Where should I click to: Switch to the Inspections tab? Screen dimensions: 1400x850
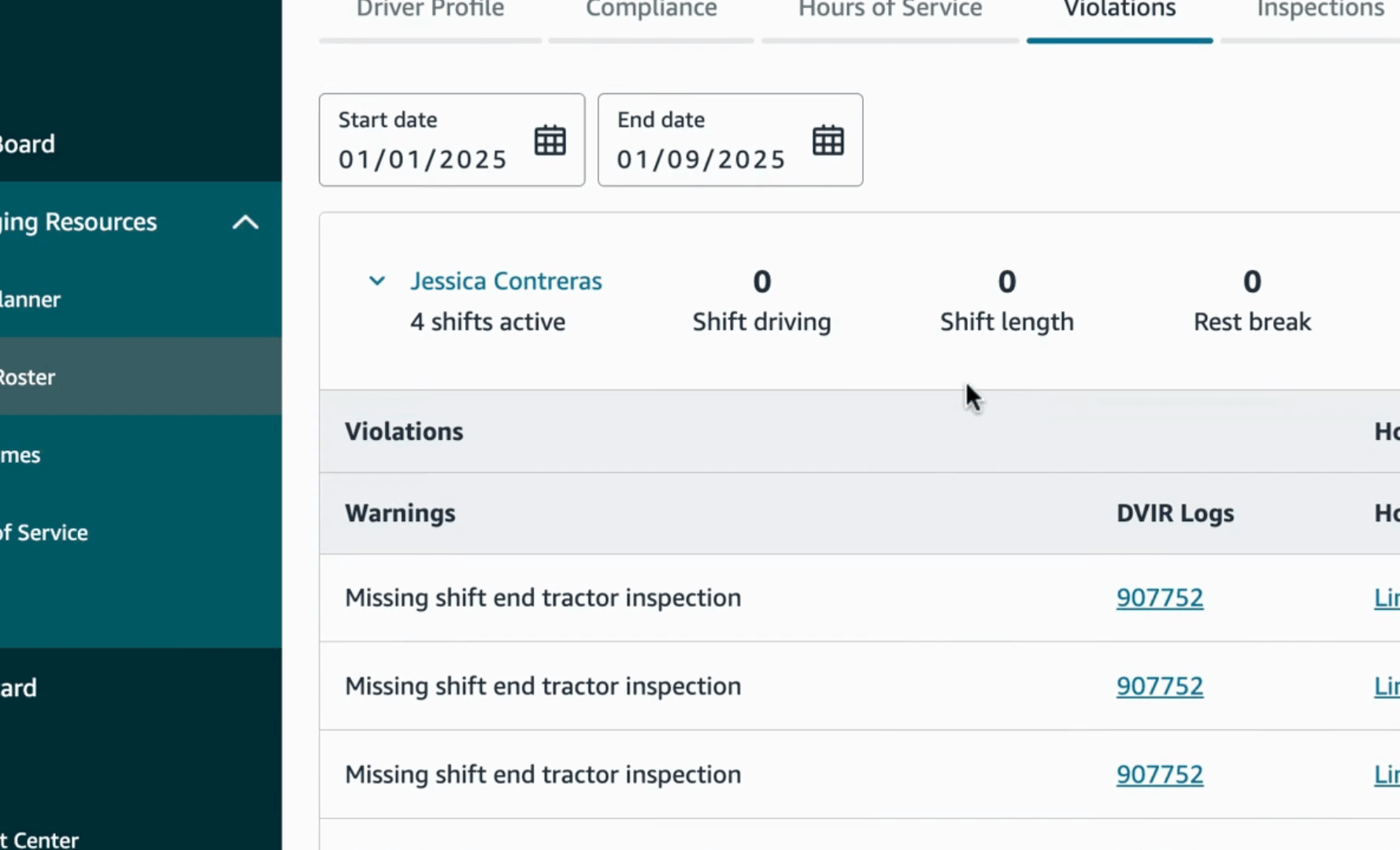[x=1320, y=9]
